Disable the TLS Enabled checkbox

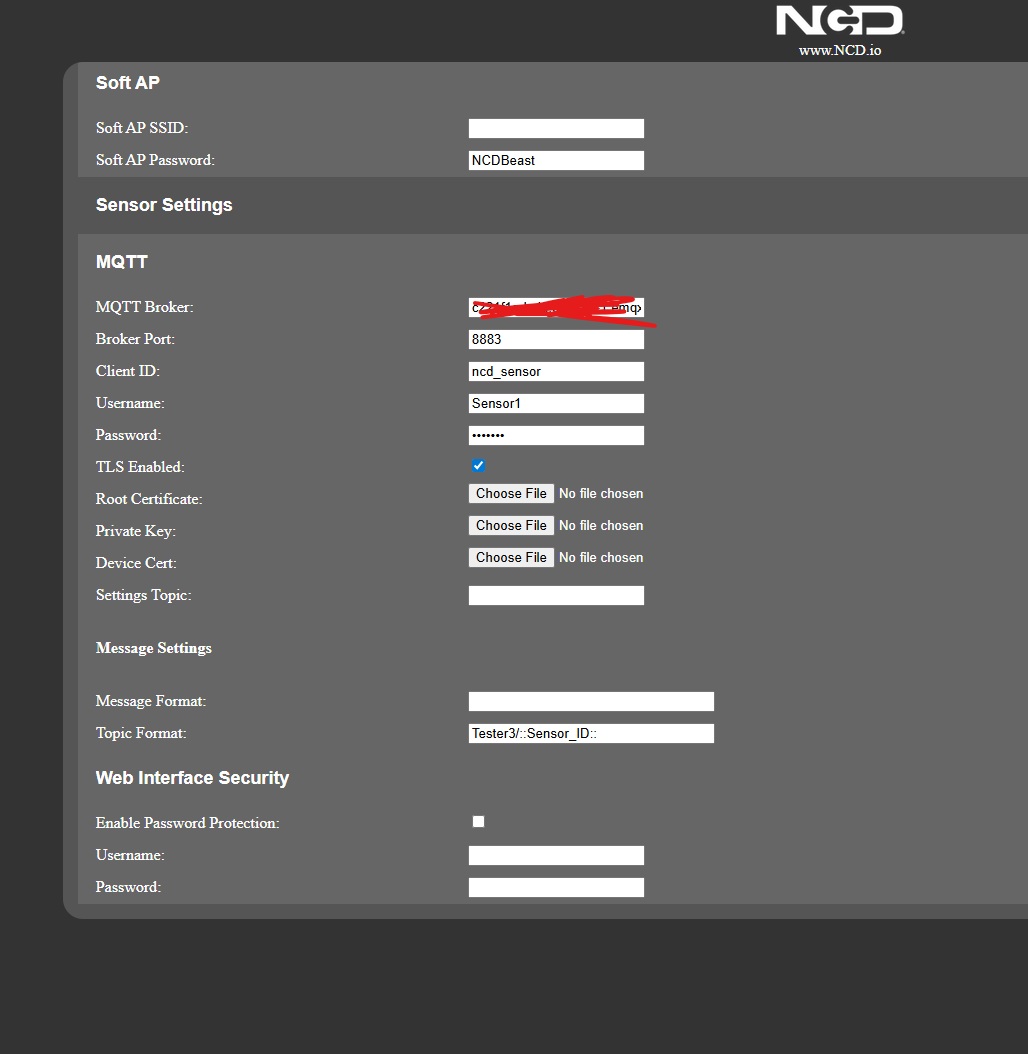(478, 466)
